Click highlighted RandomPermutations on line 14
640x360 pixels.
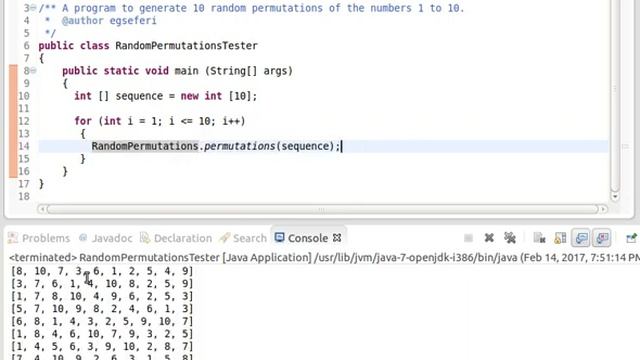(145, 146)
